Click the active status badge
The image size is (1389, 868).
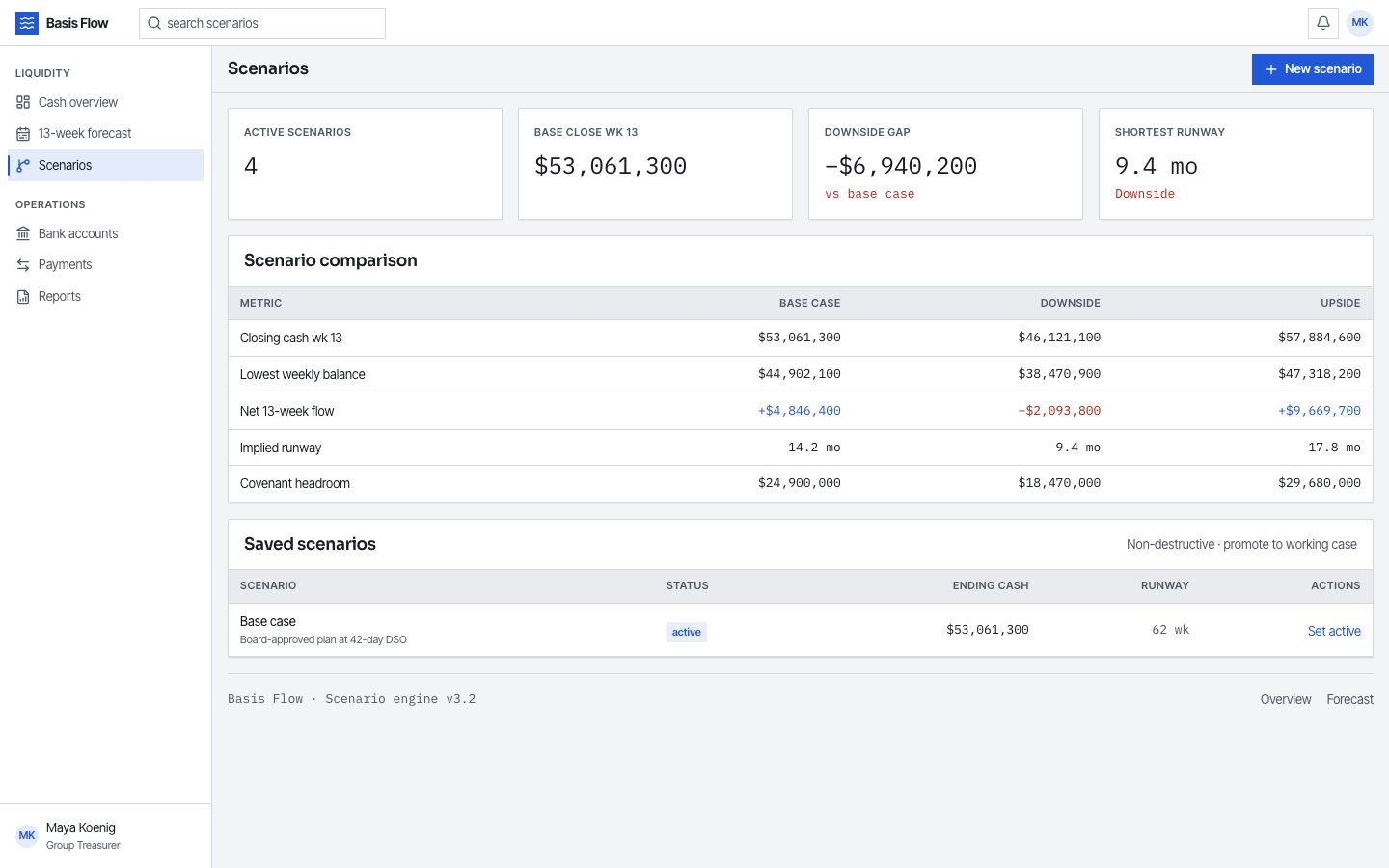(687, 632)
